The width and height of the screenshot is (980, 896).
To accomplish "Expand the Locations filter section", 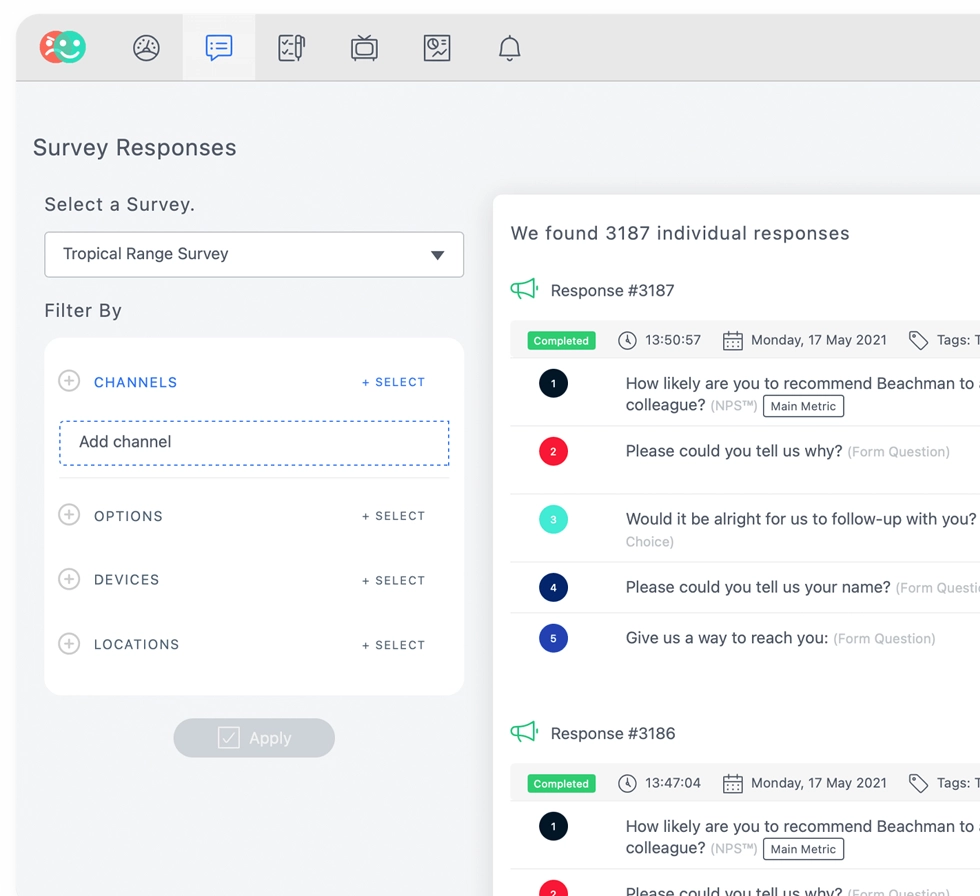I will pyautogui.click(x=69, y=645).
